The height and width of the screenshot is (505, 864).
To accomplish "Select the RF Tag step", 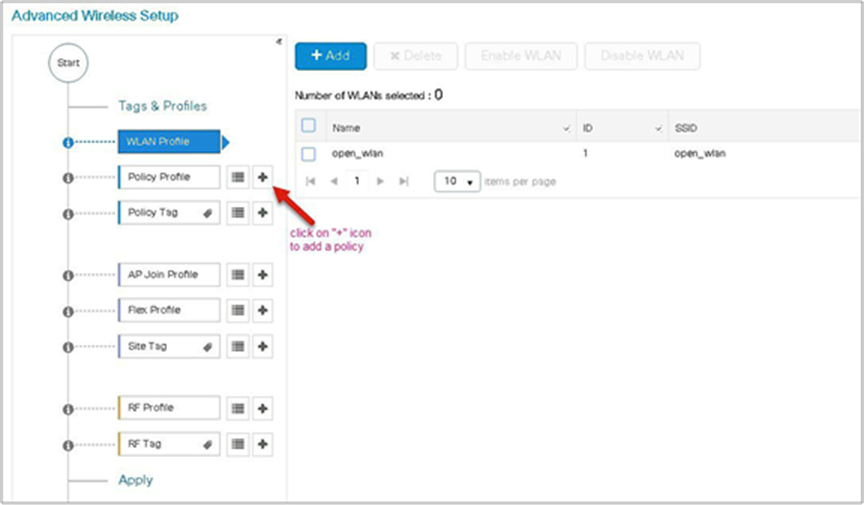I will click(169, 444).
